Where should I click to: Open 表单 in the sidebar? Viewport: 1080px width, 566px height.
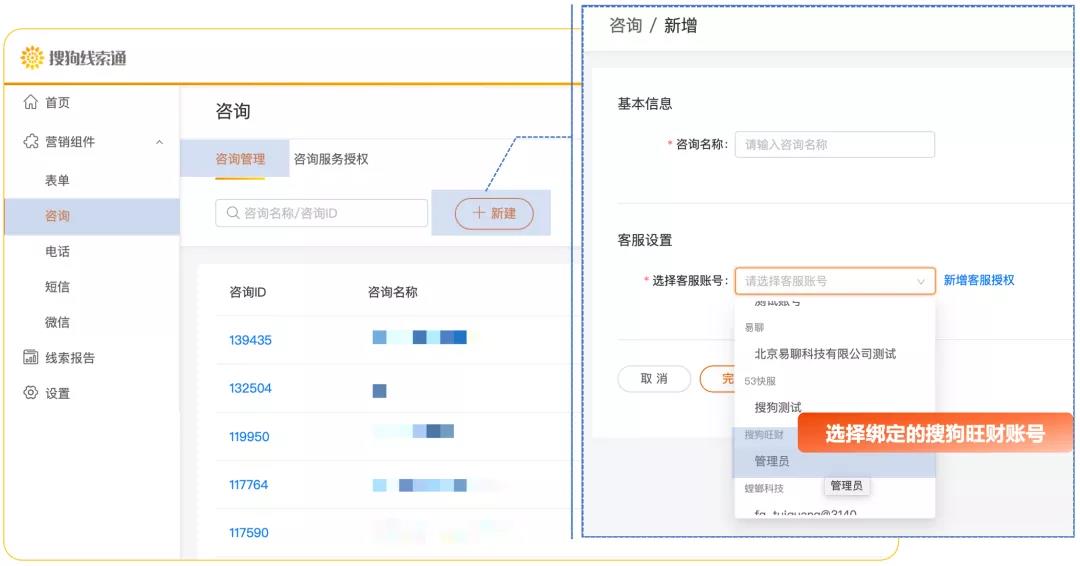[x=57, y=180]
